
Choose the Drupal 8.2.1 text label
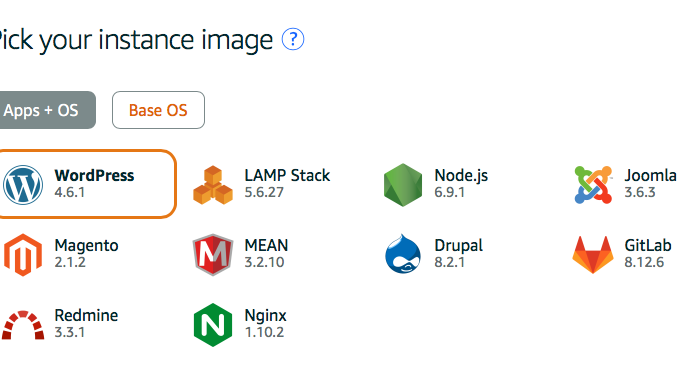click(458, 253)
